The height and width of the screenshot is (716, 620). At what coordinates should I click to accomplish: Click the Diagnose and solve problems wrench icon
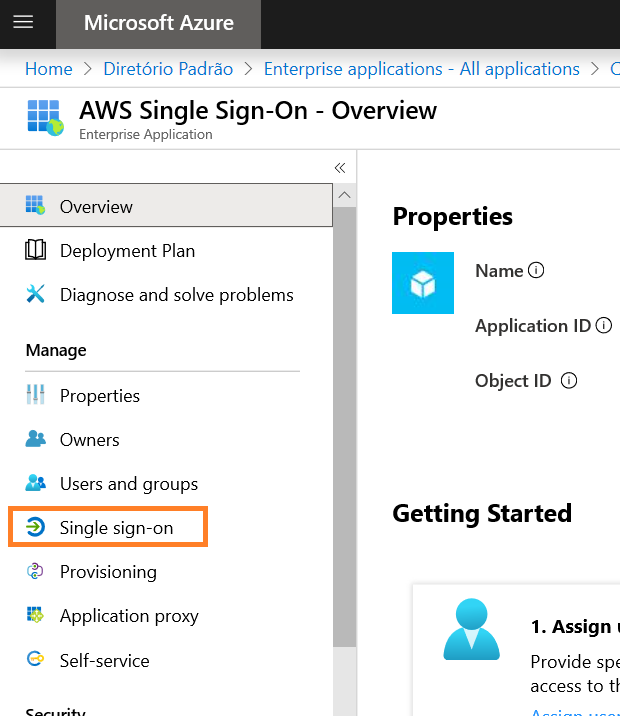(36, 295)
